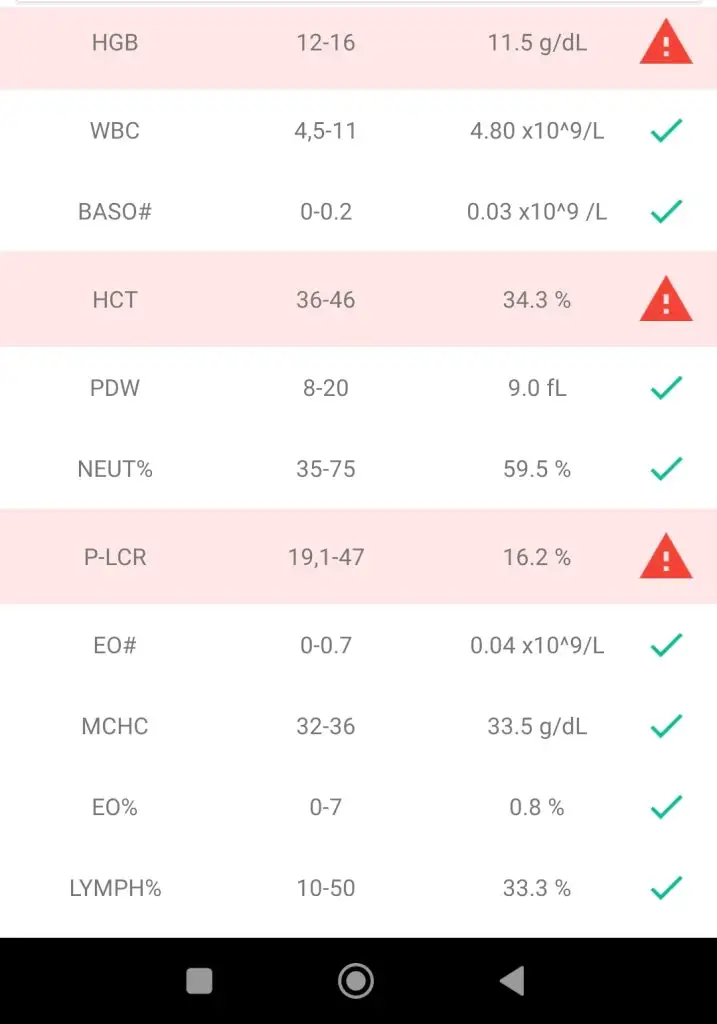The width and height of the screenshot is (717, 1024).
Task: Tap the green checkmark beside NEUT%
Action: pos(666,469)
